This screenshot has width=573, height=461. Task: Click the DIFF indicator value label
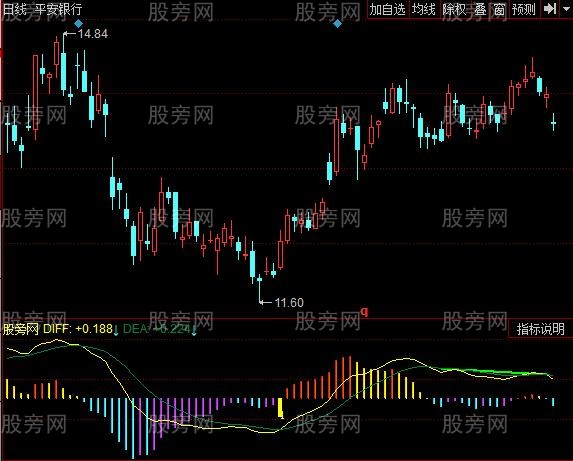[x=78, y=329]
